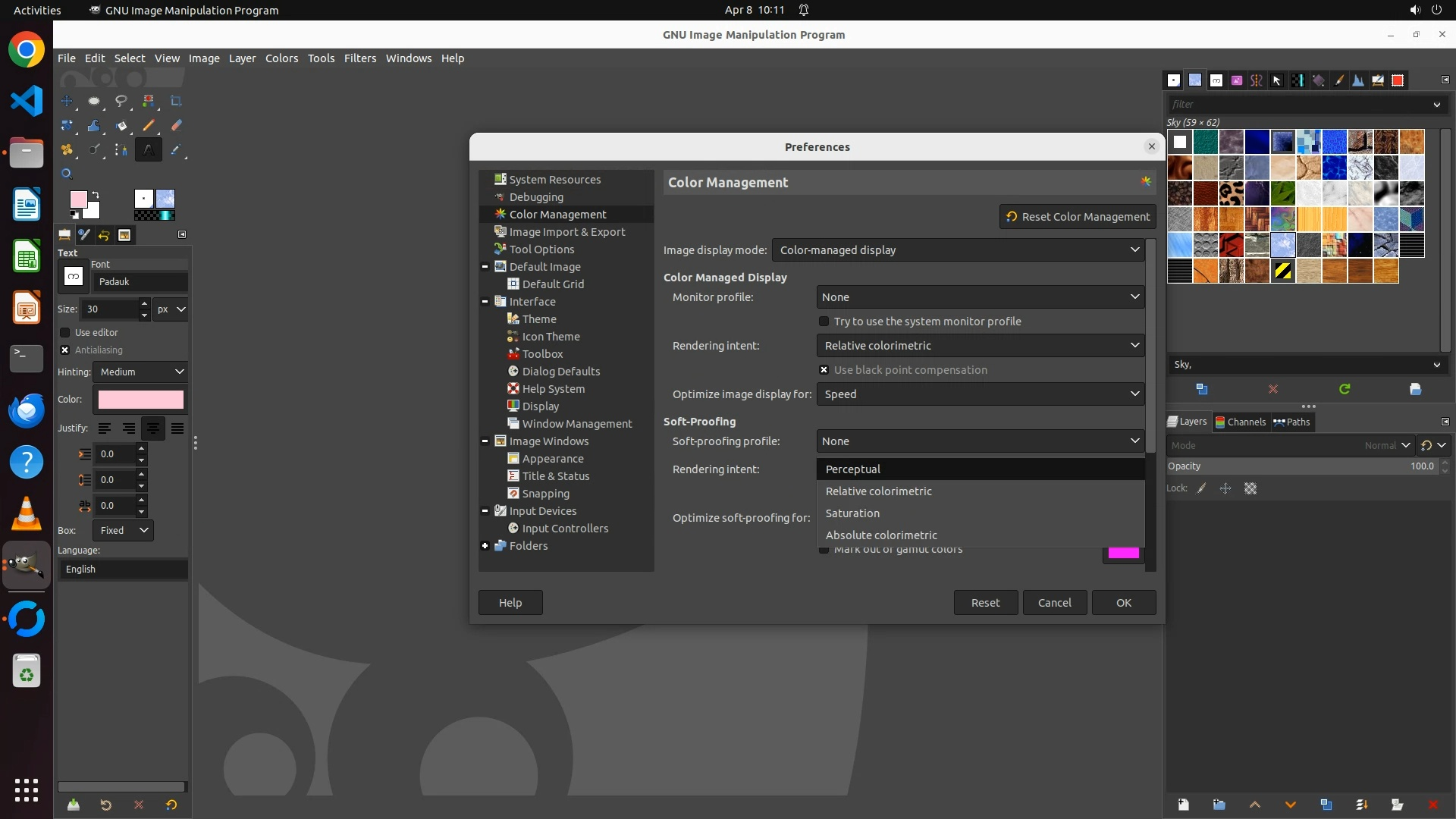Choose the Heal tool bandage icon

pos(67,150)
